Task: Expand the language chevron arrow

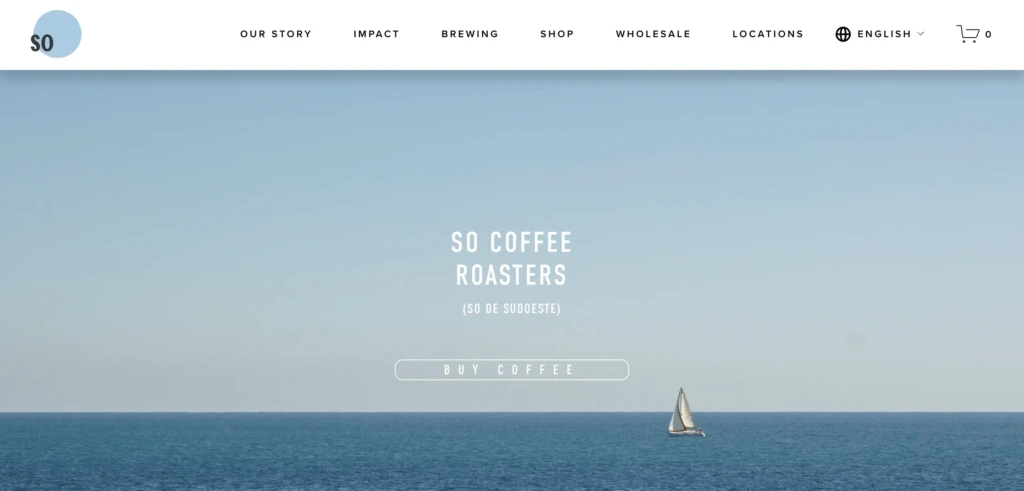Action: 921,34
